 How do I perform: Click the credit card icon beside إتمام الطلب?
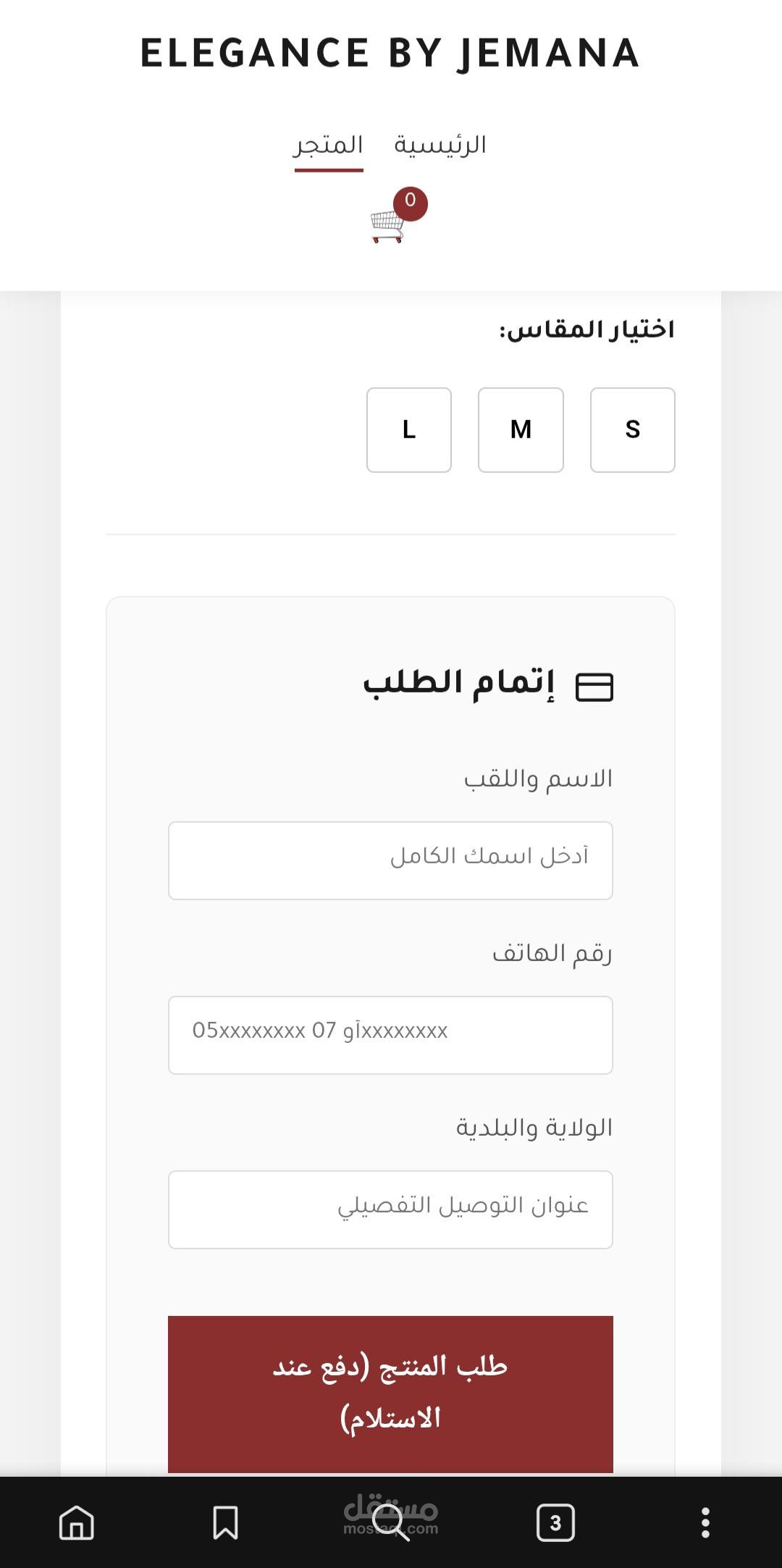594,687
